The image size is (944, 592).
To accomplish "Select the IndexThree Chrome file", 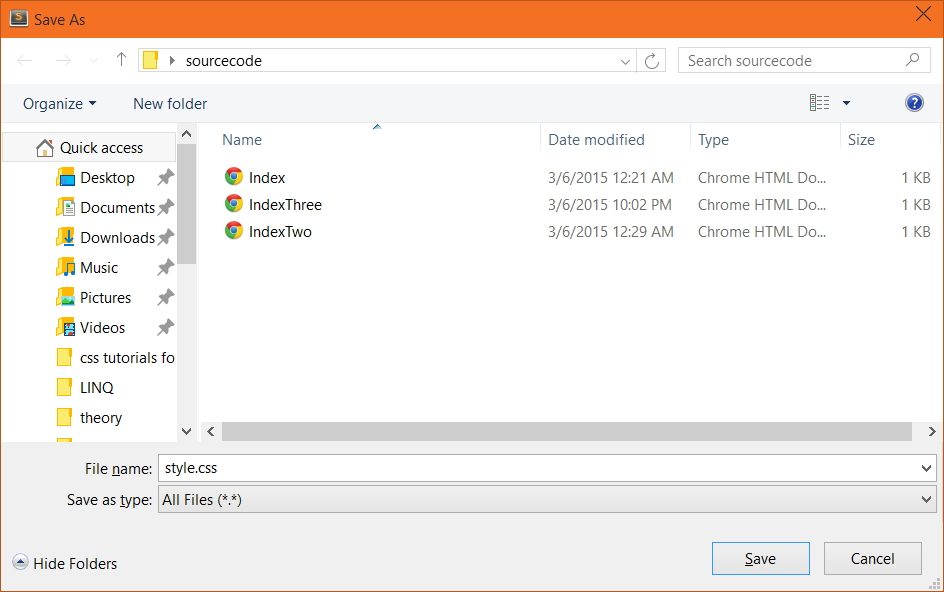I will click(x=285, y=205).
